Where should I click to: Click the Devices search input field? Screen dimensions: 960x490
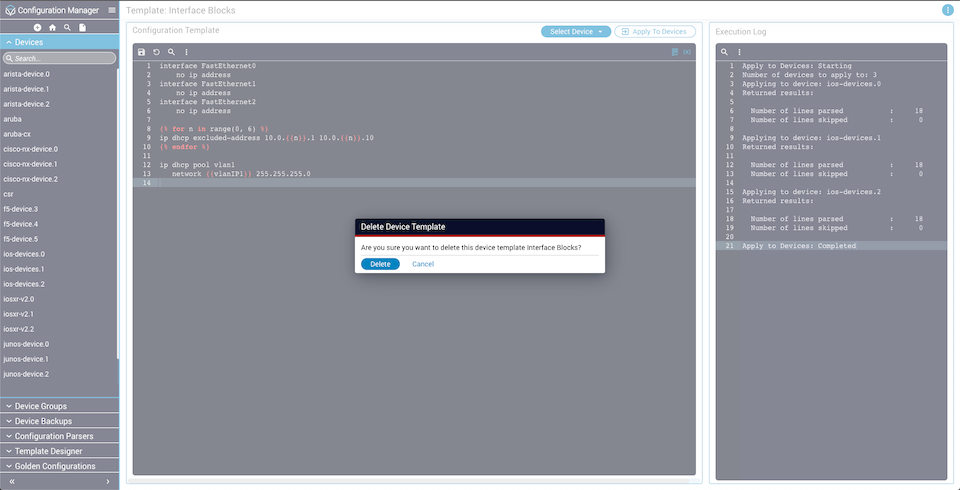pyautogui.click(x=62, y=59)
